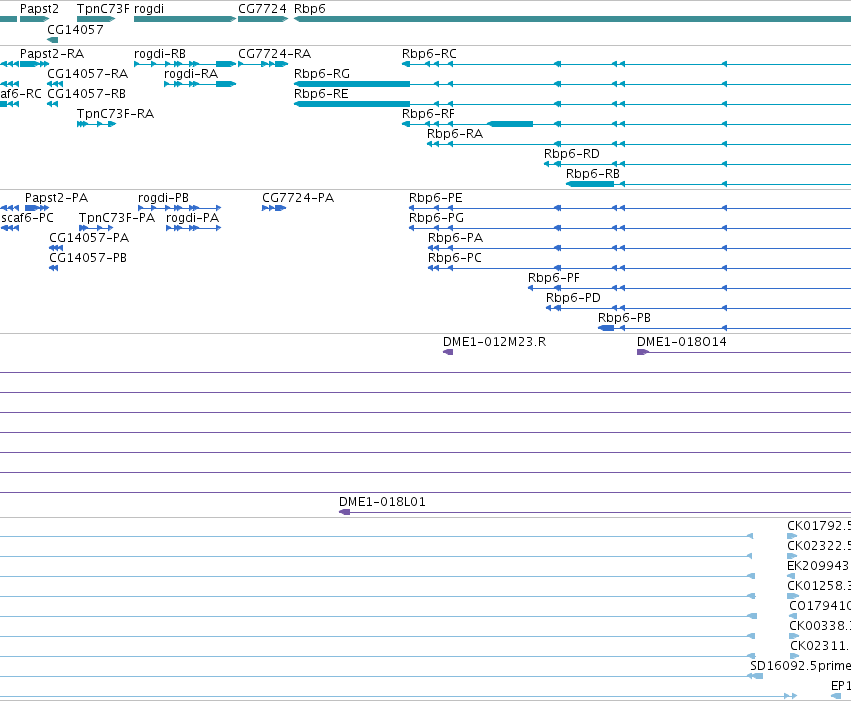Open protein Rbp6-PD

coord(573,298)
